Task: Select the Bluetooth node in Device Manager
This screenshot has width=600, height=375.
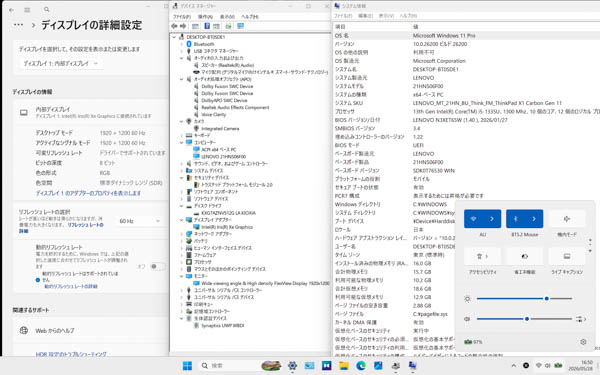Action: [x=204, y=44]
